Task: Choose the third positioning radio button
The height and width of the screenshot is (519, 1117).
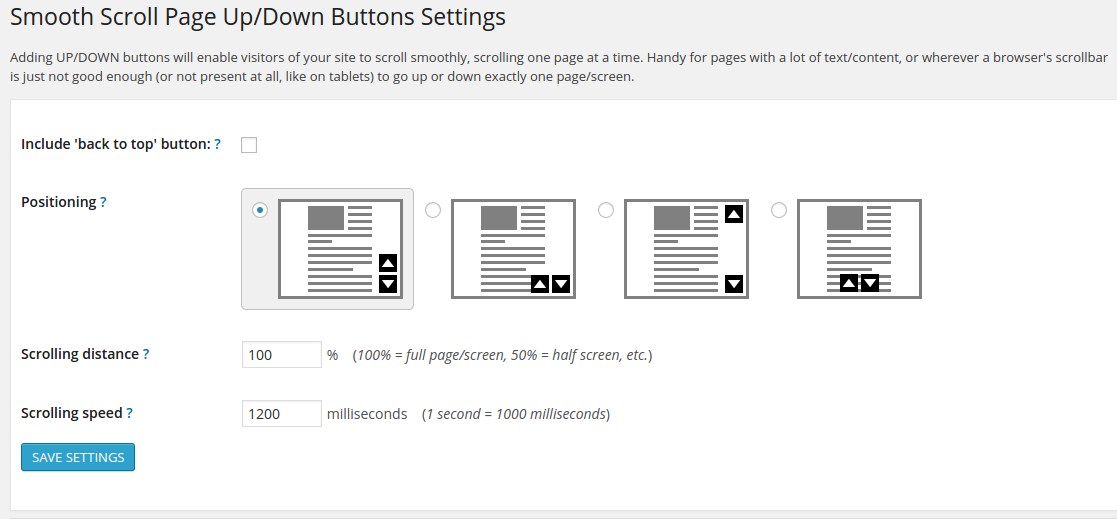Action: (x=605, y=210)
